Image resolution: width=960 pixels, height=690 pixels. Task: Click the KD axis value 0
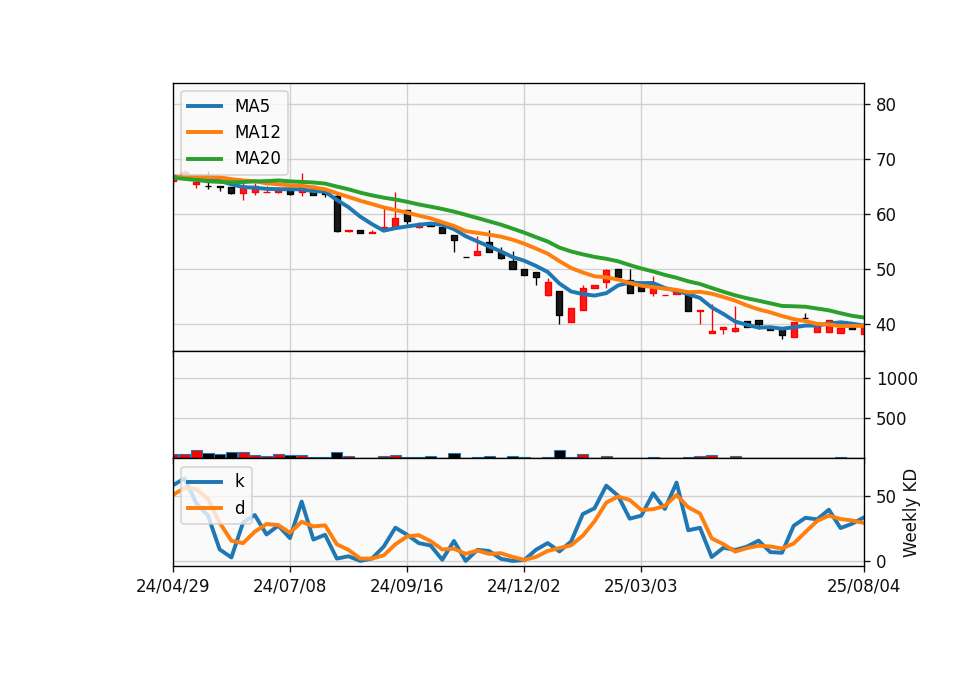click(x=881, y=561)
